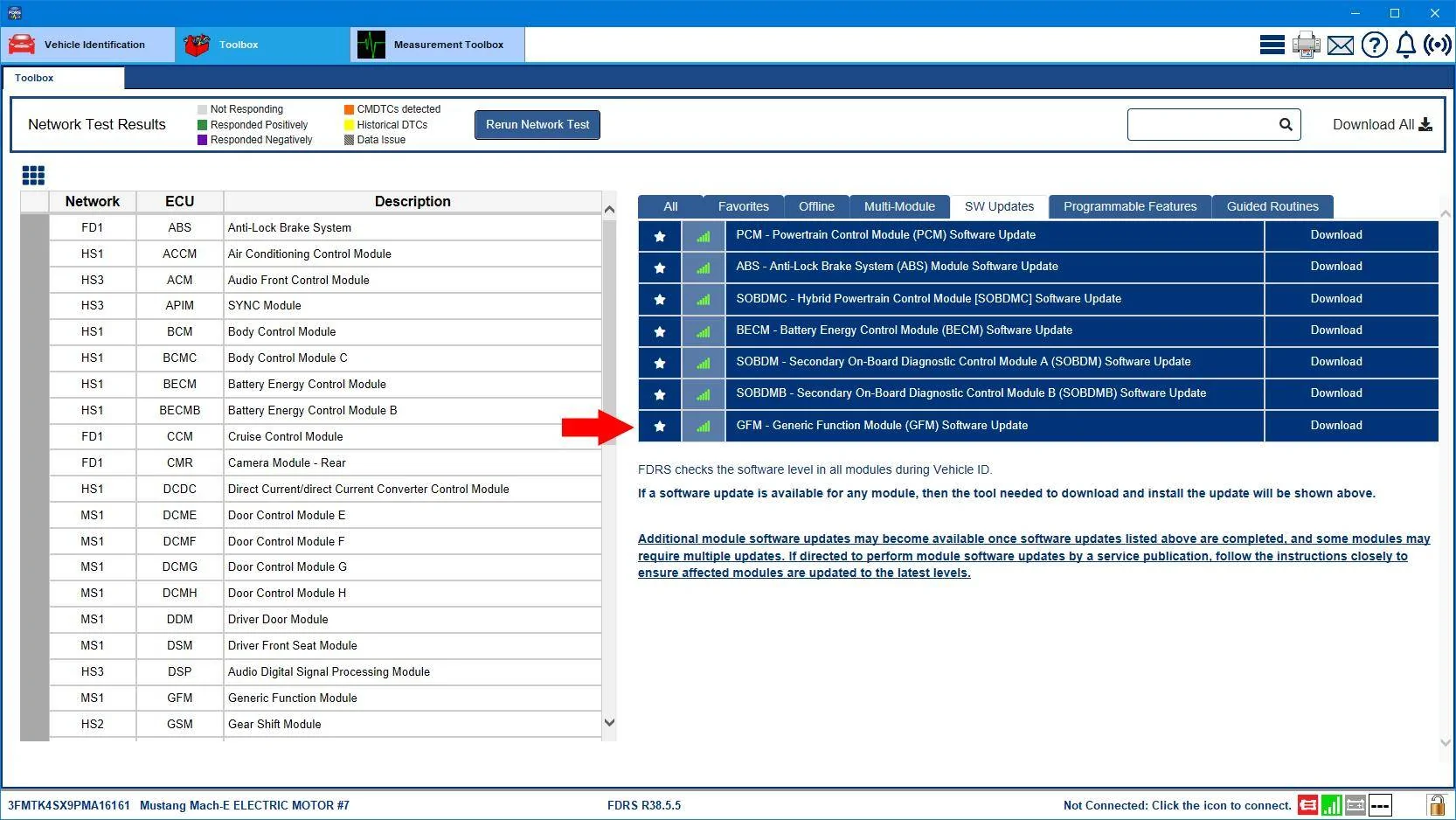1456x820 pixels.
Task: Open the notifications bell icon
Action: coord(1405,45)
